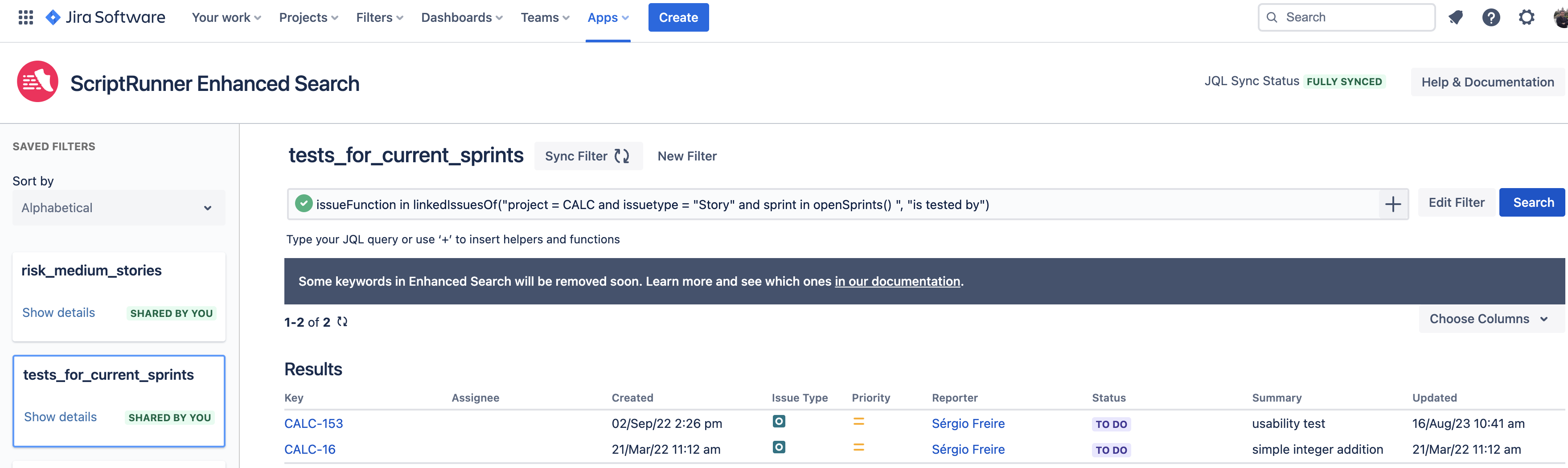Select the tests_for_current_sprints saved filter card
The image size is (1568, 468).
(119, 401)
